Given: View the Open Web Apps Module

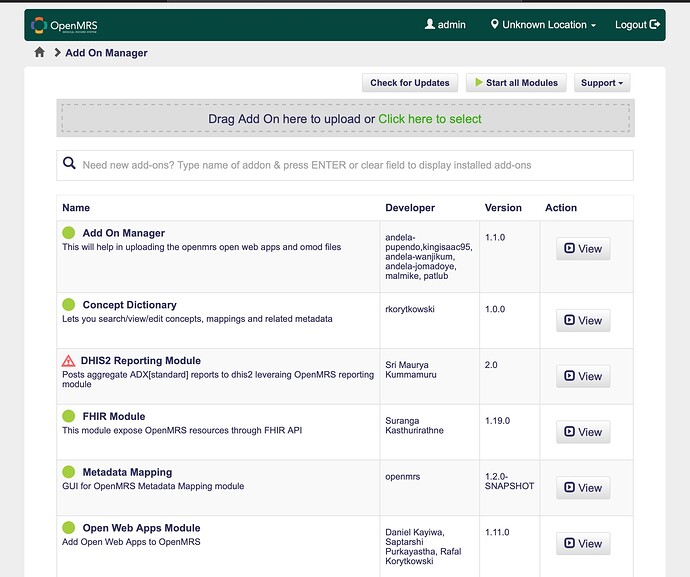Looking at the screenshot, I should (x=583, y=544).
